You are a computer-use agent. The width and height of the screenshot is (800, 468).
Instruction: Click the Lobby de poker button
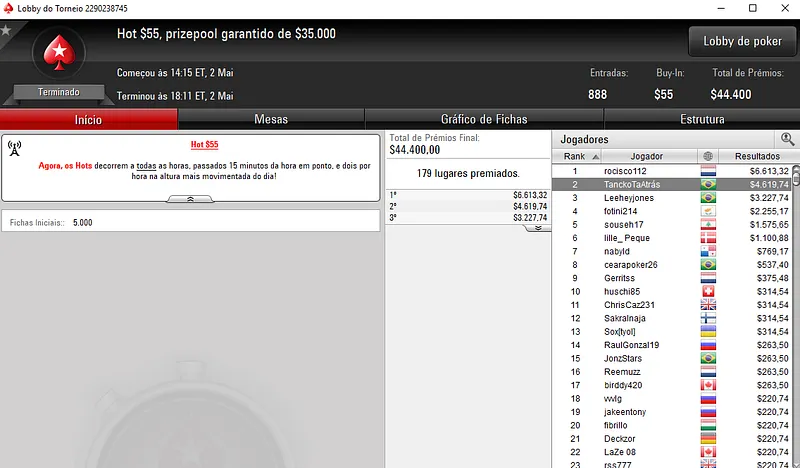[x=742, y=41]
